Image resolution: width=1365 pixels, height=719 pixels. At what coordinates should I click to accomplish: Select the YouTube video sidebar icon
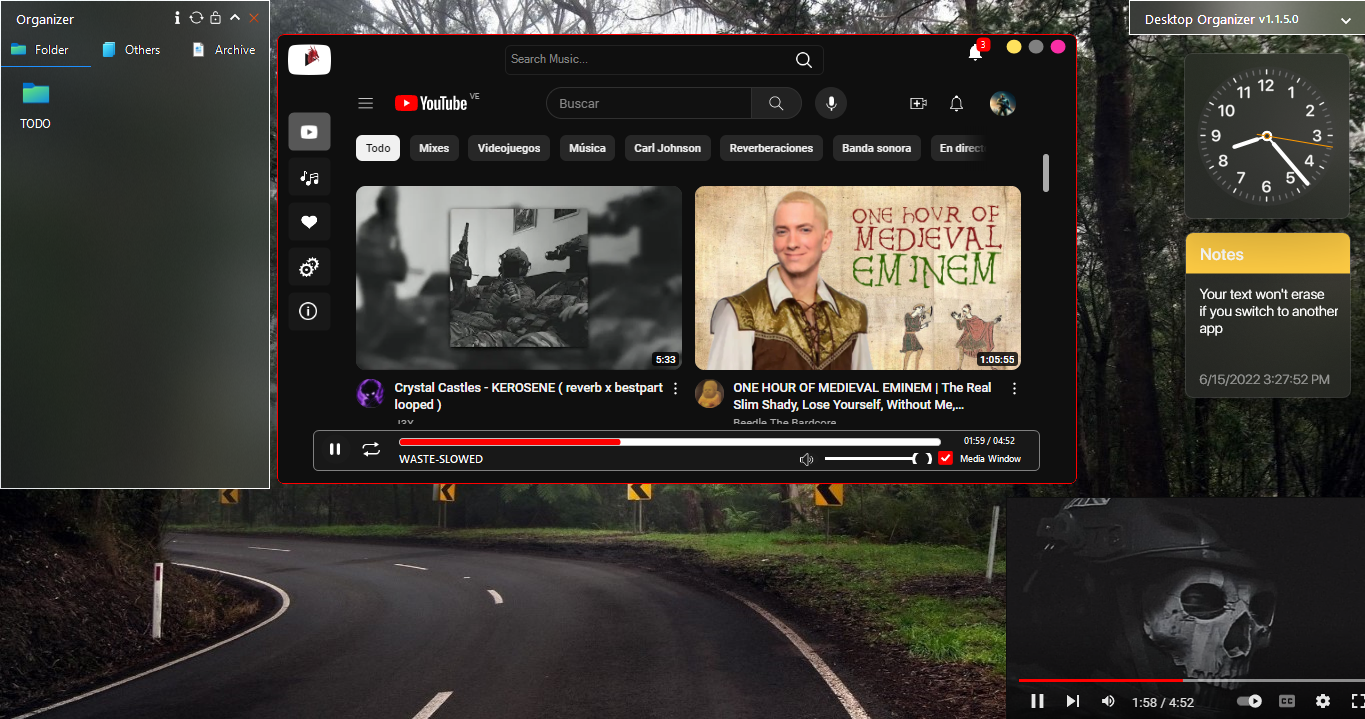coord(310,132)
